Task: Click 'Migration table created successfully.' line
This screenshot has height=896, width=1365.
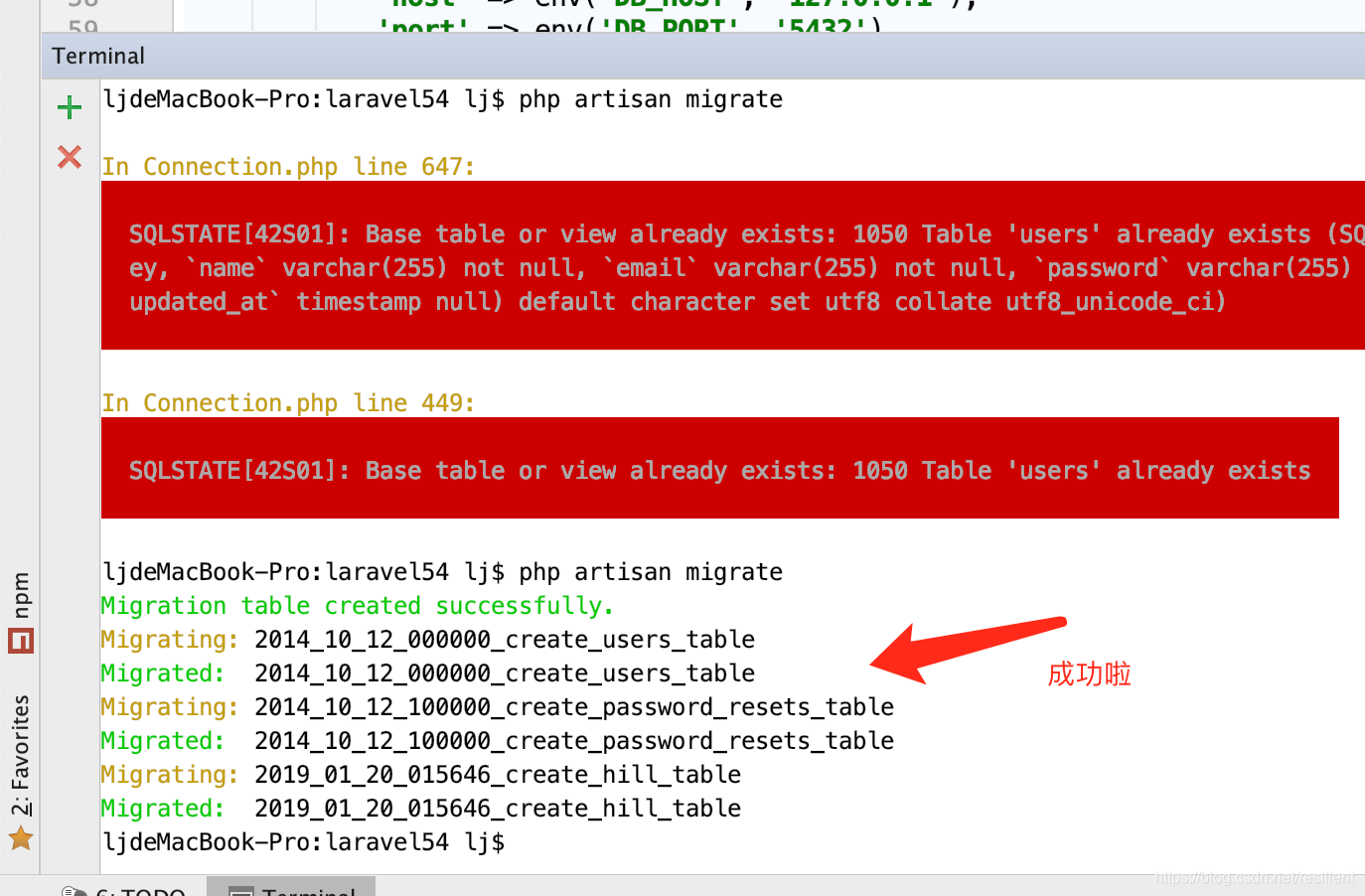Action: tap(358, 606)
